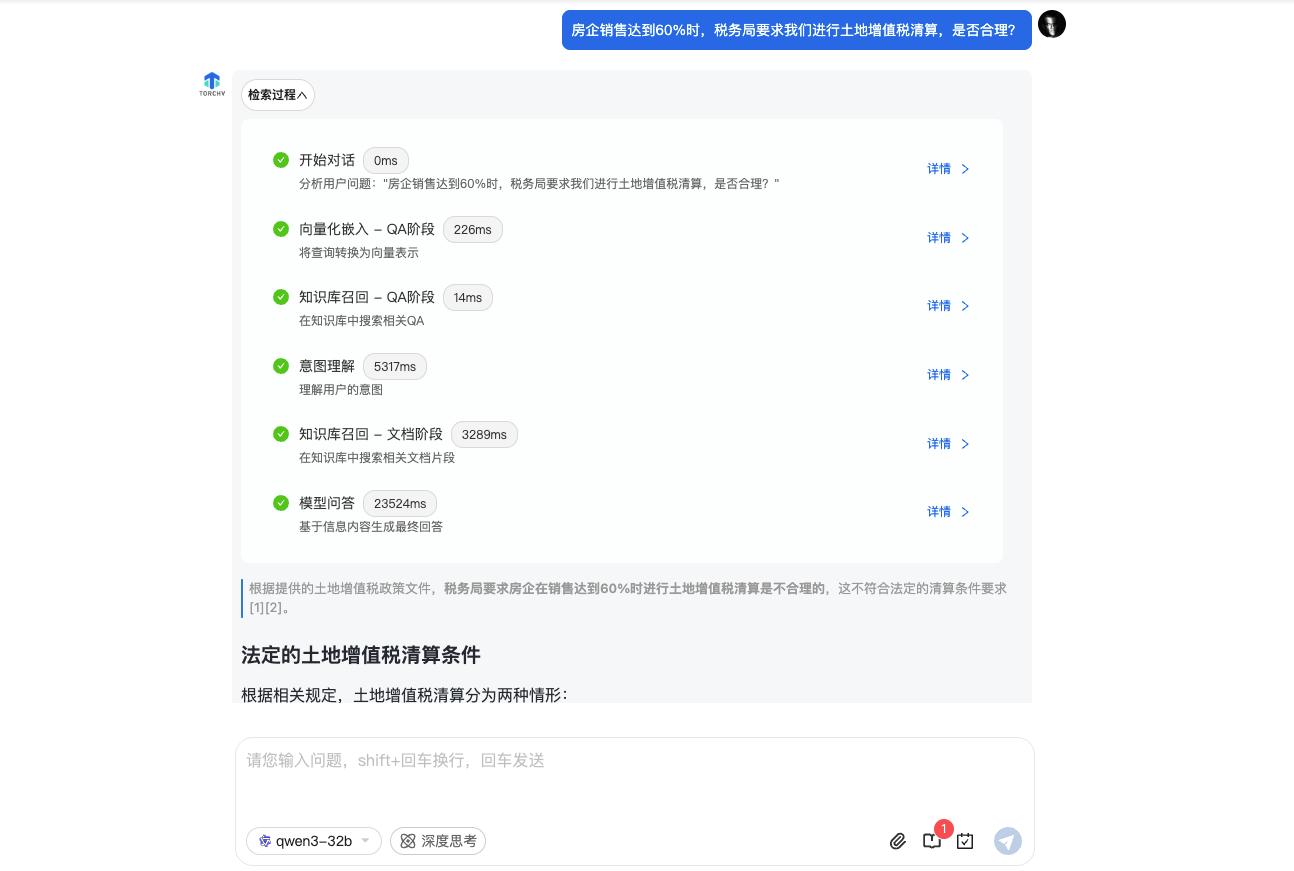The width and height of the screenshot is (1294, 871).
Task: View 详情 of 知识库召回 – QA阶段
Action: point(948,306)
